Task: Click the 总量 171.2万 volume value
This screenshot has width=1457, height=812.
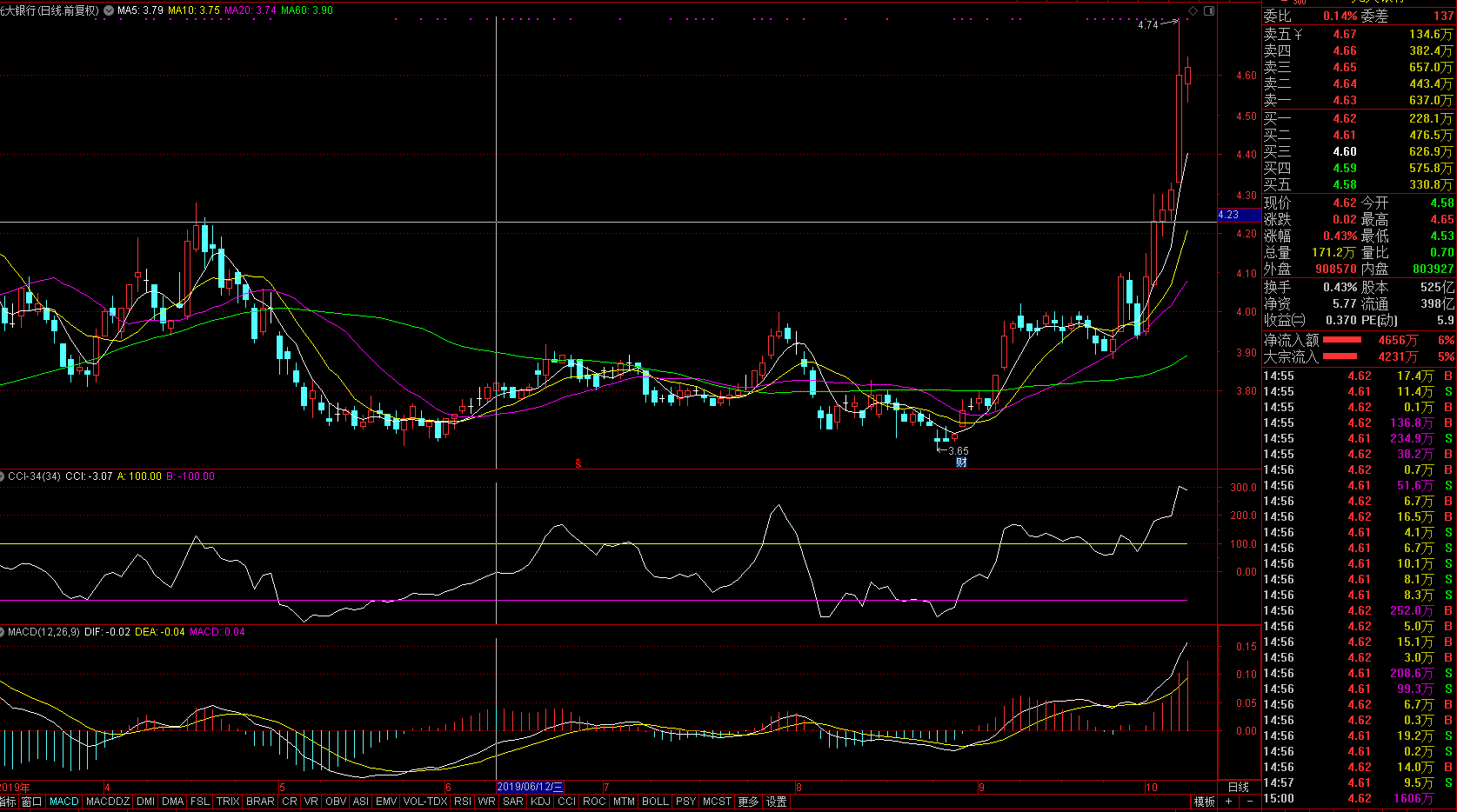Action: (1333, 252)
